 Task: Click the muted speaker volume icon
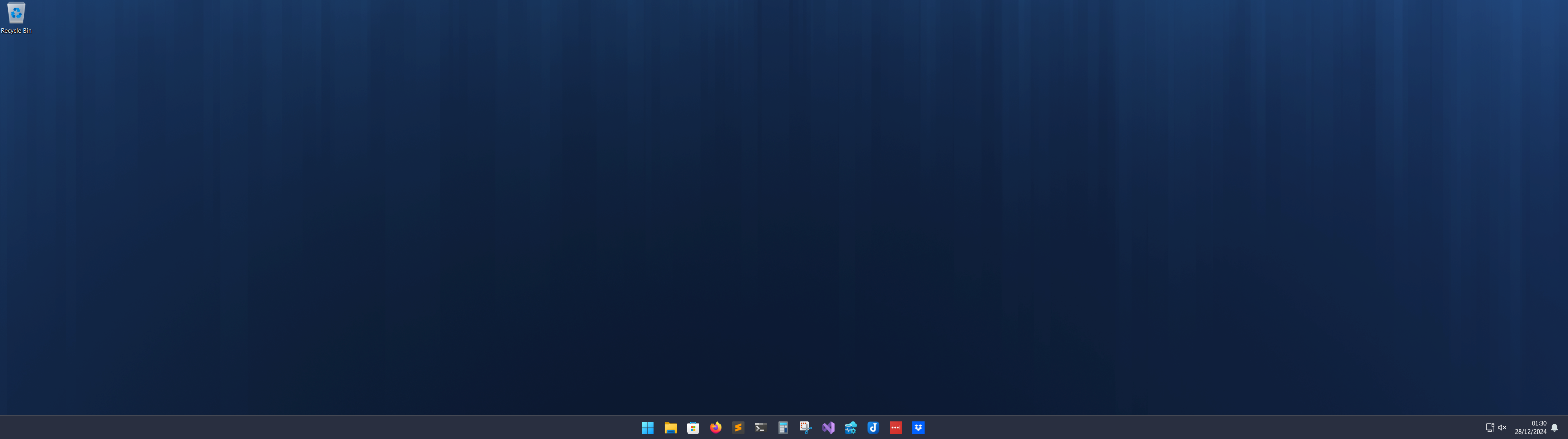pos(1502,428)
